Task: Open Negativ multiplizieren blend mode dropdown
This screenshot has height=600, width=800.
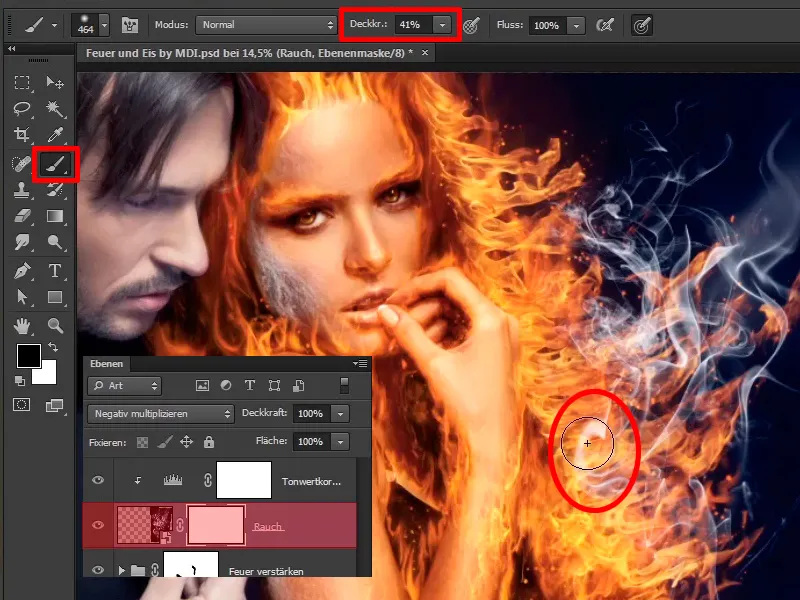Action: pyautogui.click(x=161, y=414)
